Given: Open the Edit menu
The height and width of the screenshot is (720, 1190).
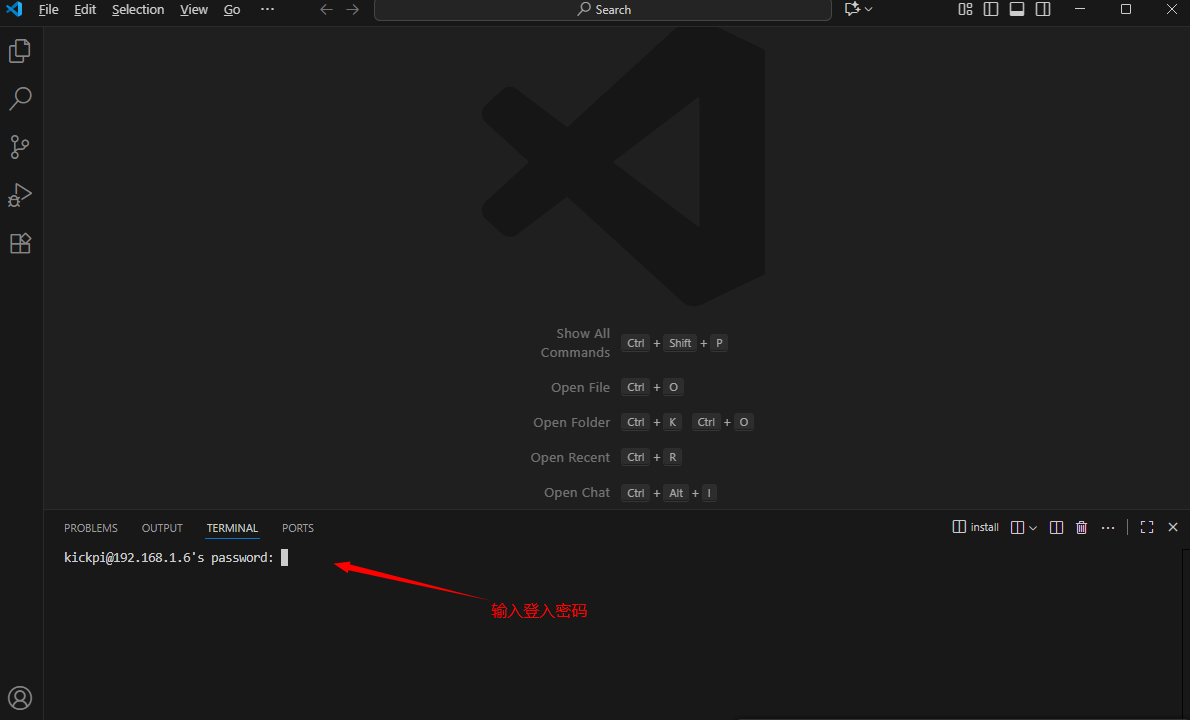Looking at the screenshot, I should (x=85, y=10).
